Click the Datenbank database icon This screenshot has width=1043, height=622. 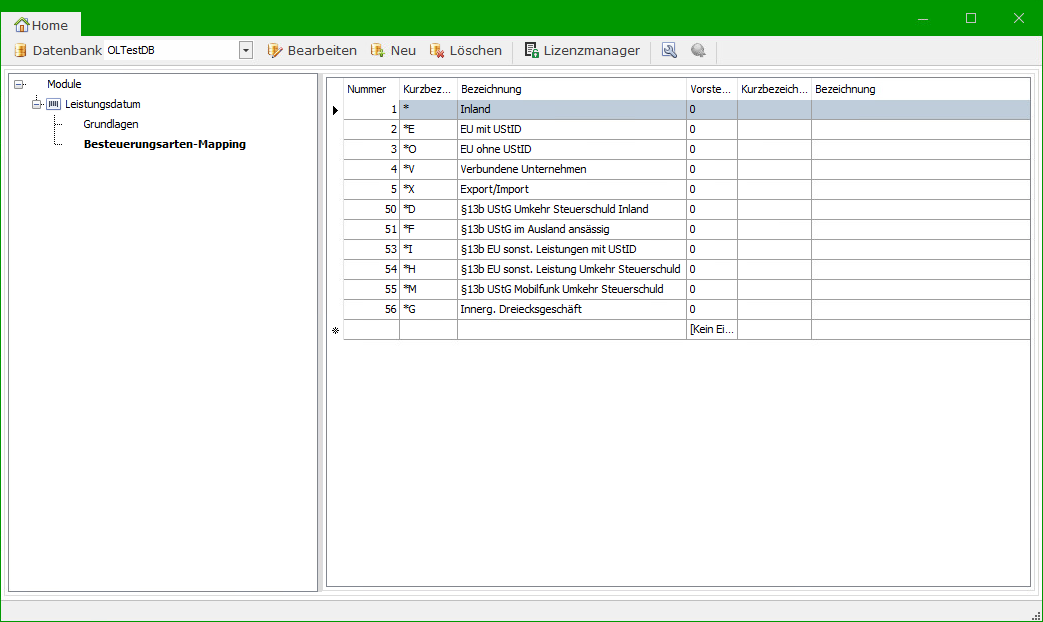[x=21, y=51]
